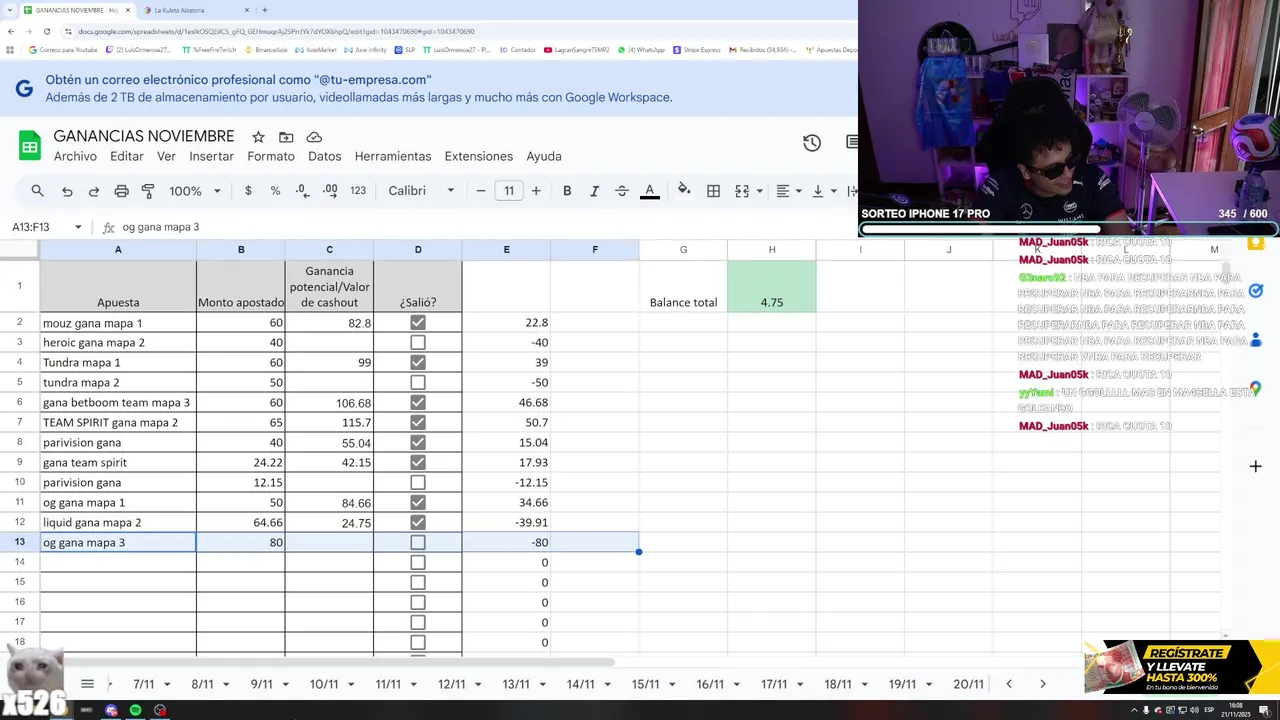The height and width of the screenshot is (720, 1280).
Task: Apply percent format to selection
Action: click(275, 191)
